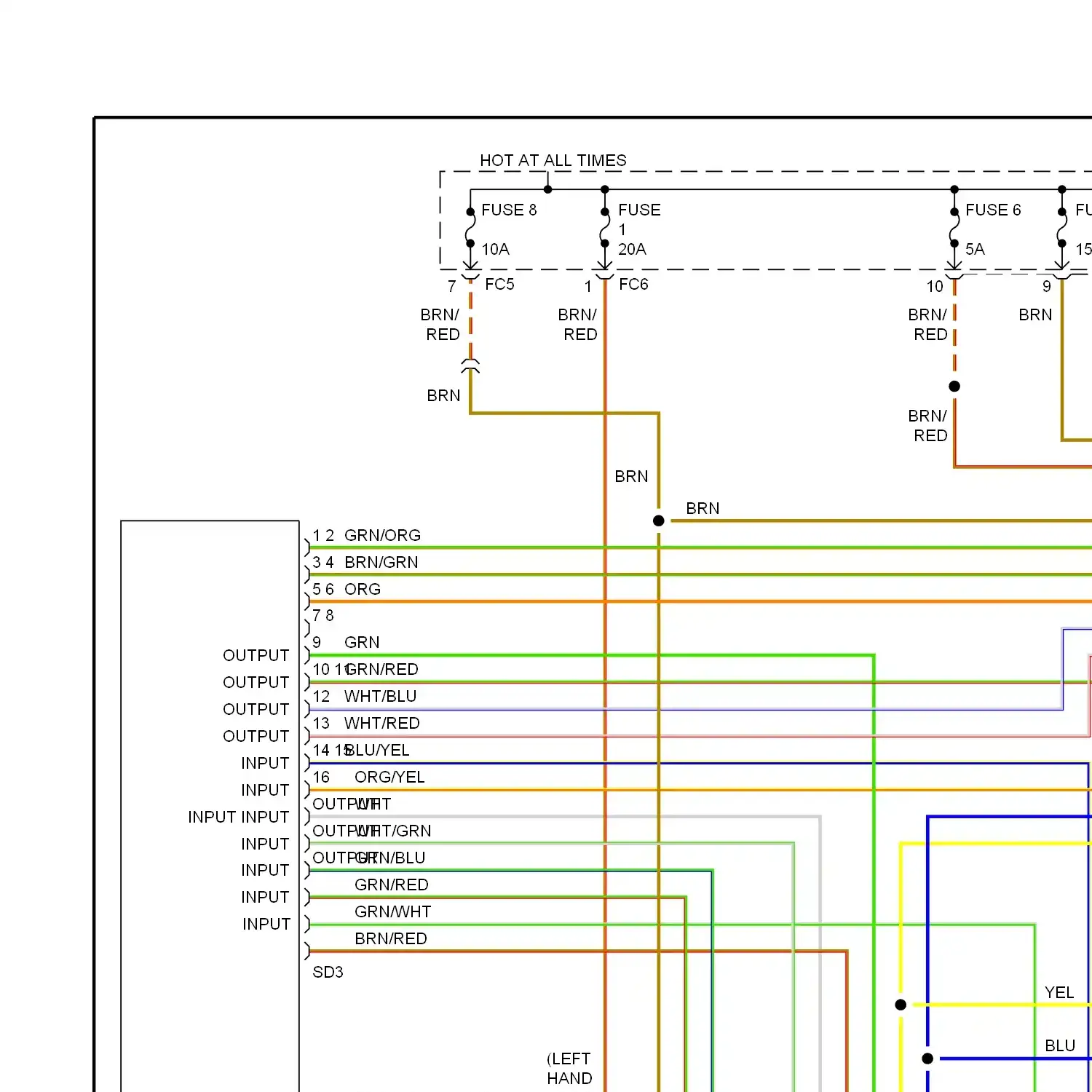Click the SD3 connector label
This screenshot has height=1092, width=1092.
328,972
